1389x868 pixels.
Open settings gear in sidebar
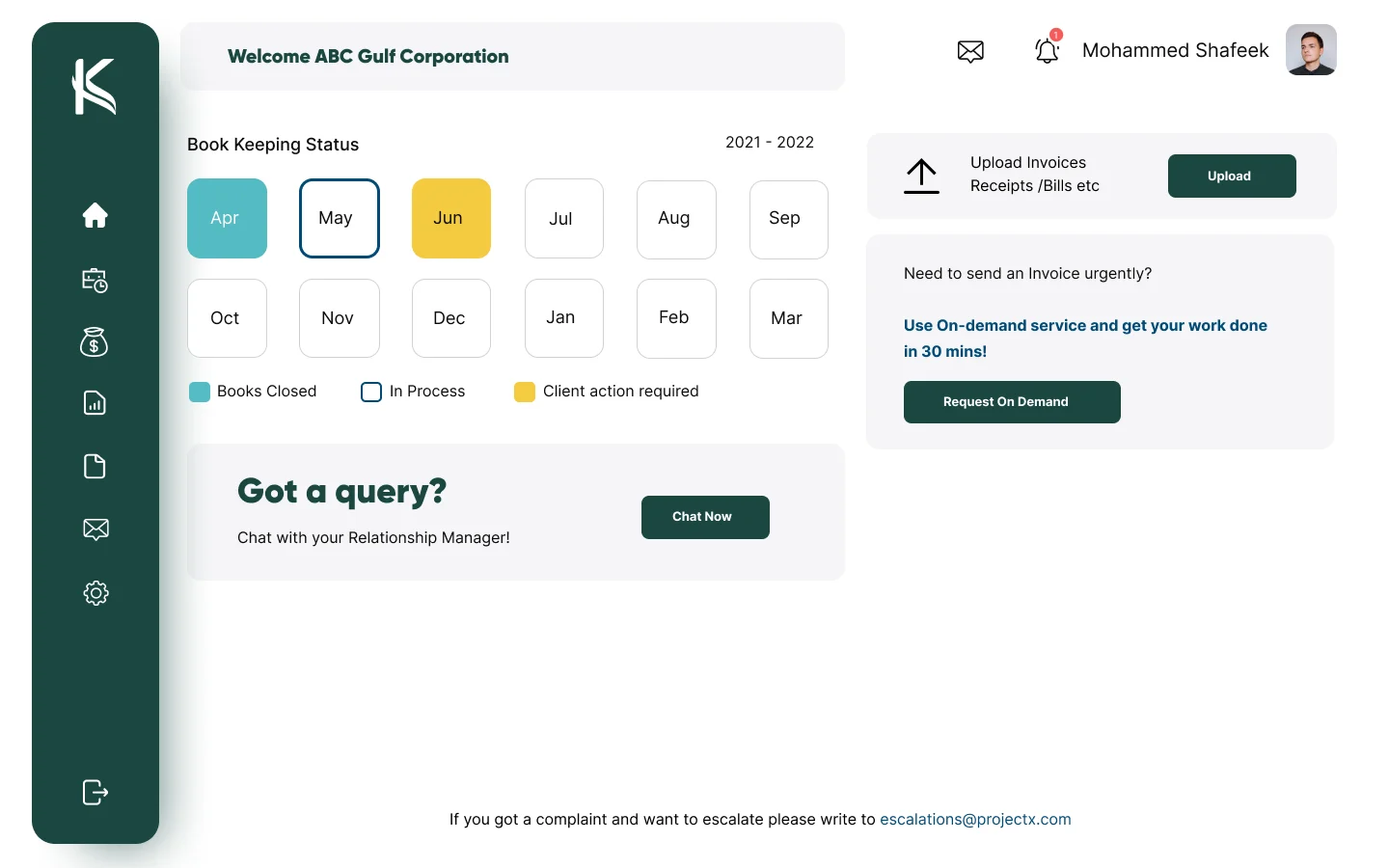tap(95, 593)
